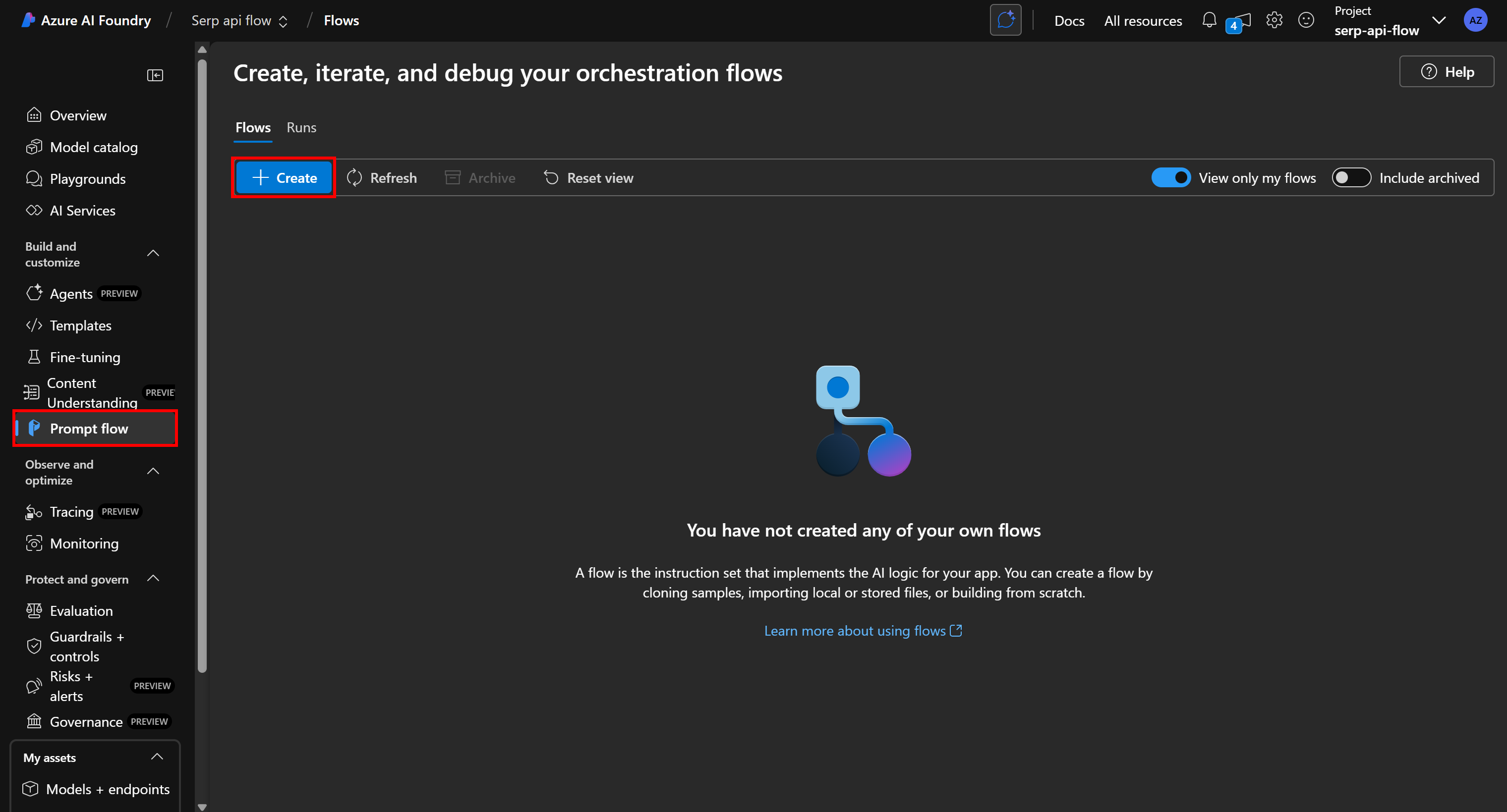Open AI Services

click(82, 211)
